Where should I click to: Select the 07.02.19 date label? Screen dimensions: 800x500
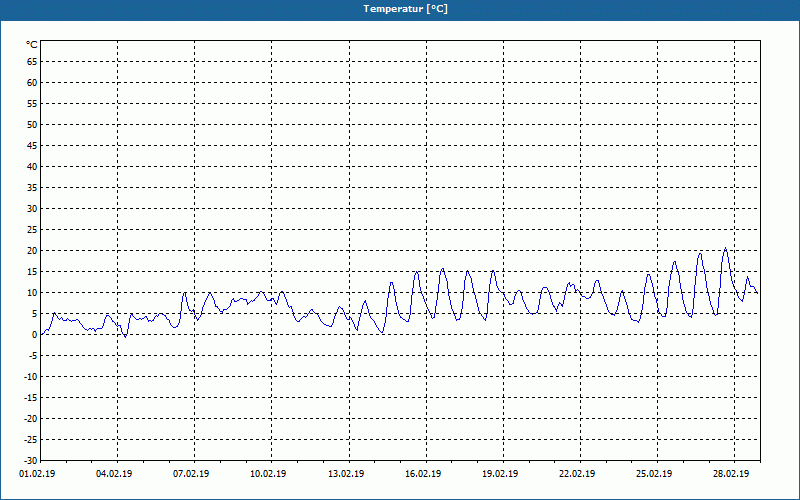(191, 473)
